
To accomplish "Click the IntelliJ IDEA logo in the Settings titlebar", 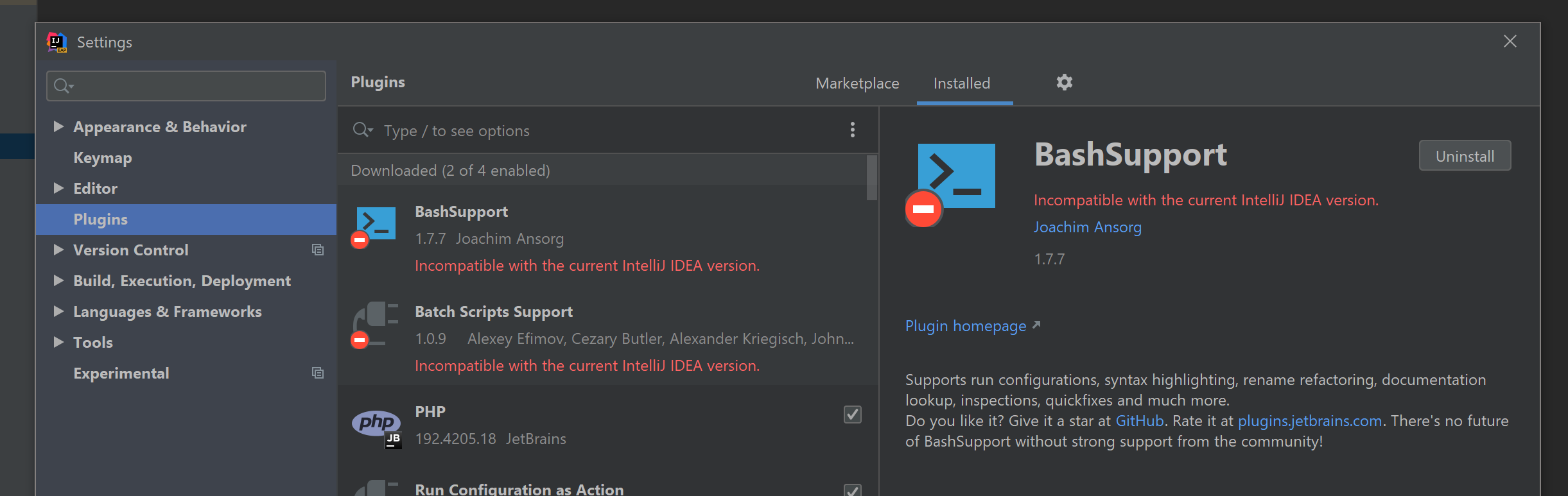I will coord(57,41).
